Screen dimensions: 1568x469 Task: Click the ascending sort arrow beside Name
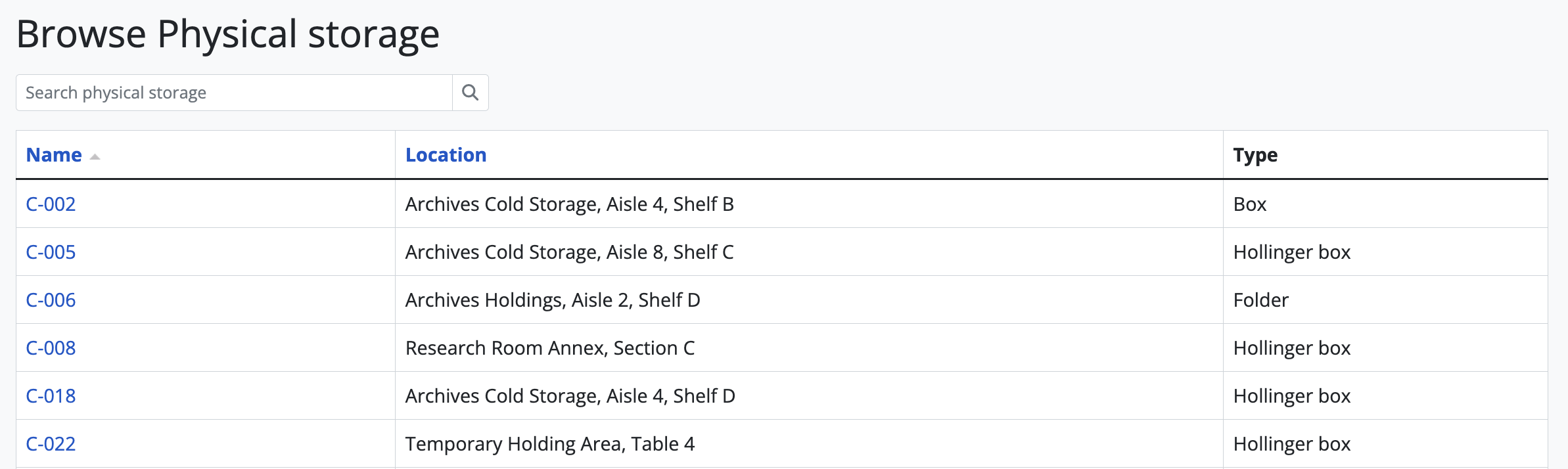pyautogui.click(x=95, y=156)
